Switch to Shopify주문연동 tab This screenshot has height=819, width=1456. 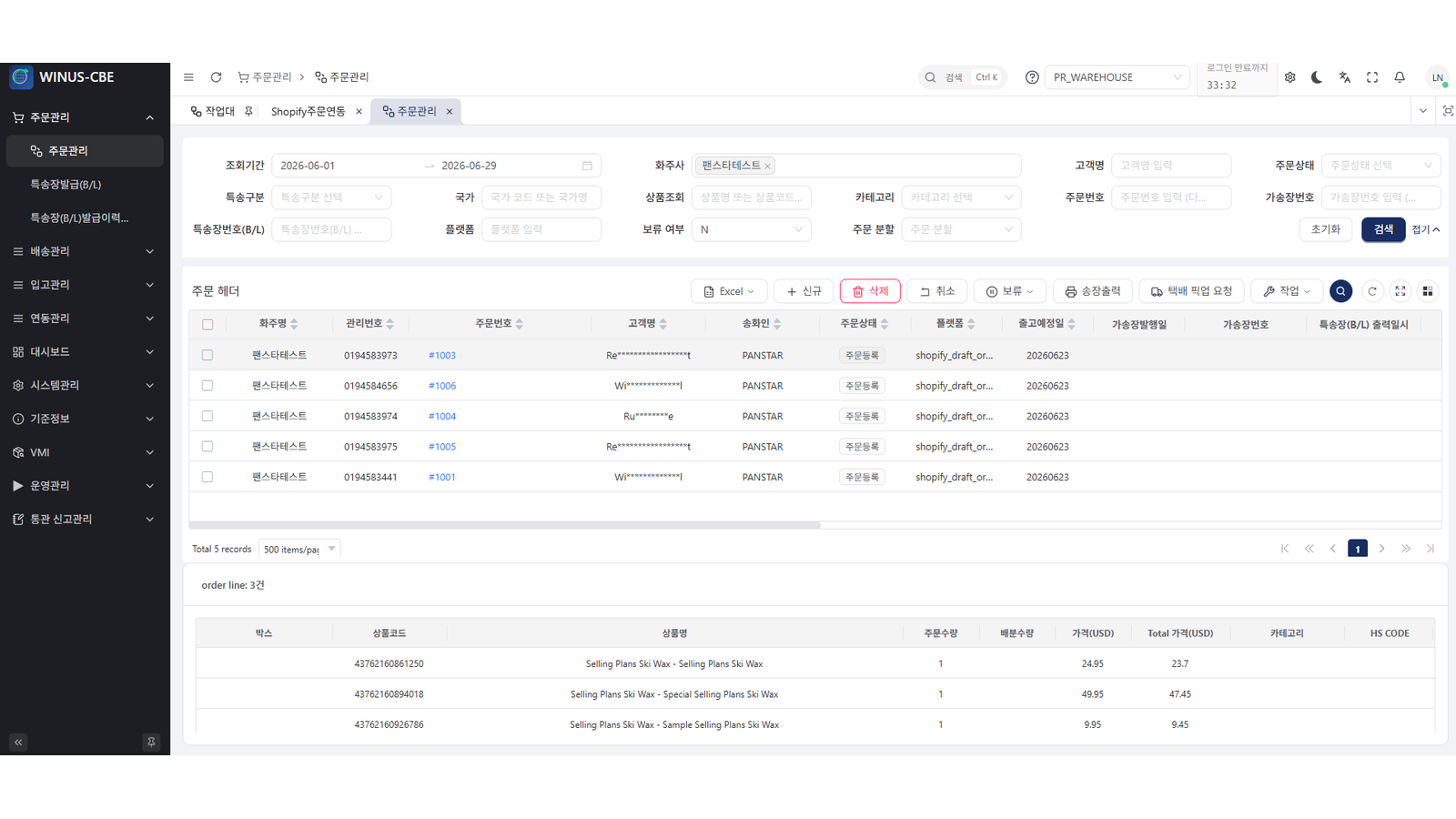[x=308, y=112]
